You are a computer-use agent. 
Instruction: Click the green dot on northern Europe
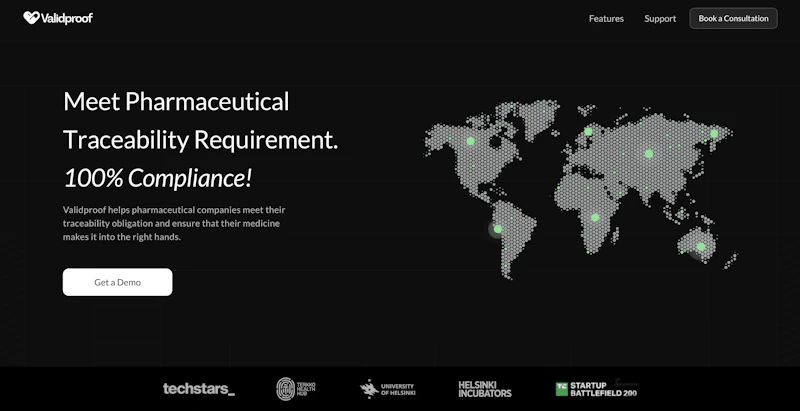[588, 132]
